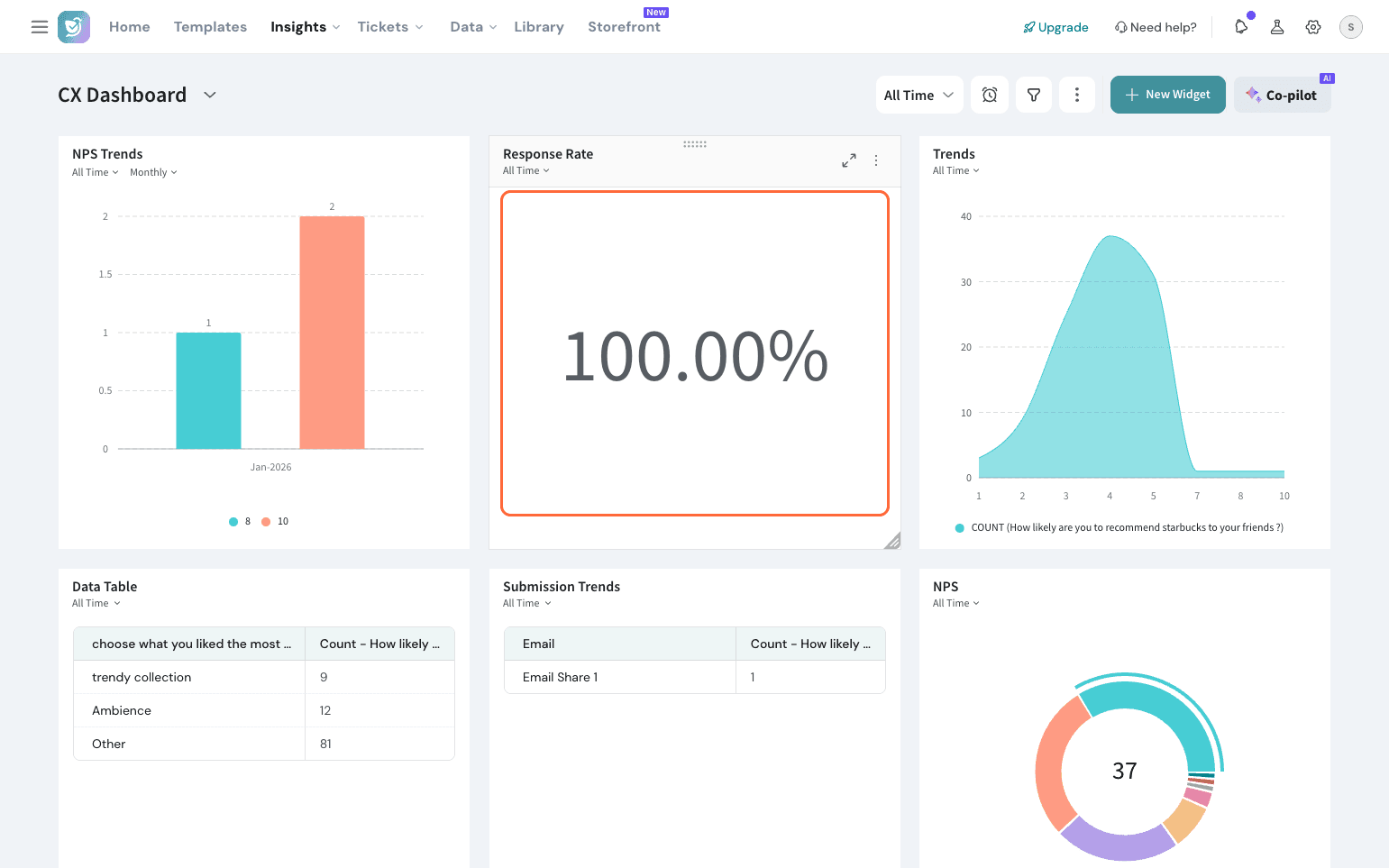1389x868 pixels.
Task: Click the New Widget button
Action: 1167,95
